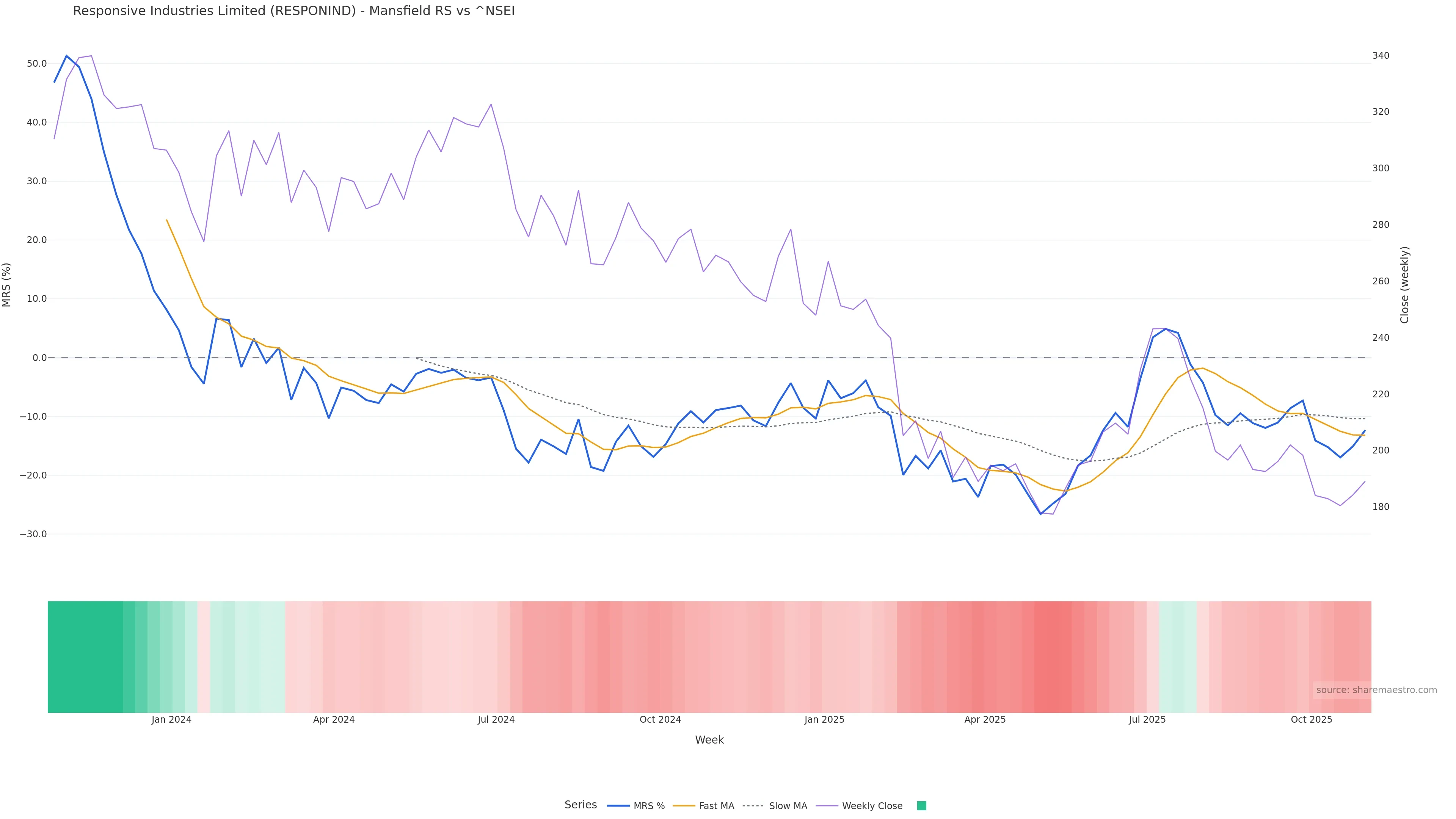Click the purple Weekly Close legend line icon

(x=827, y=806)
